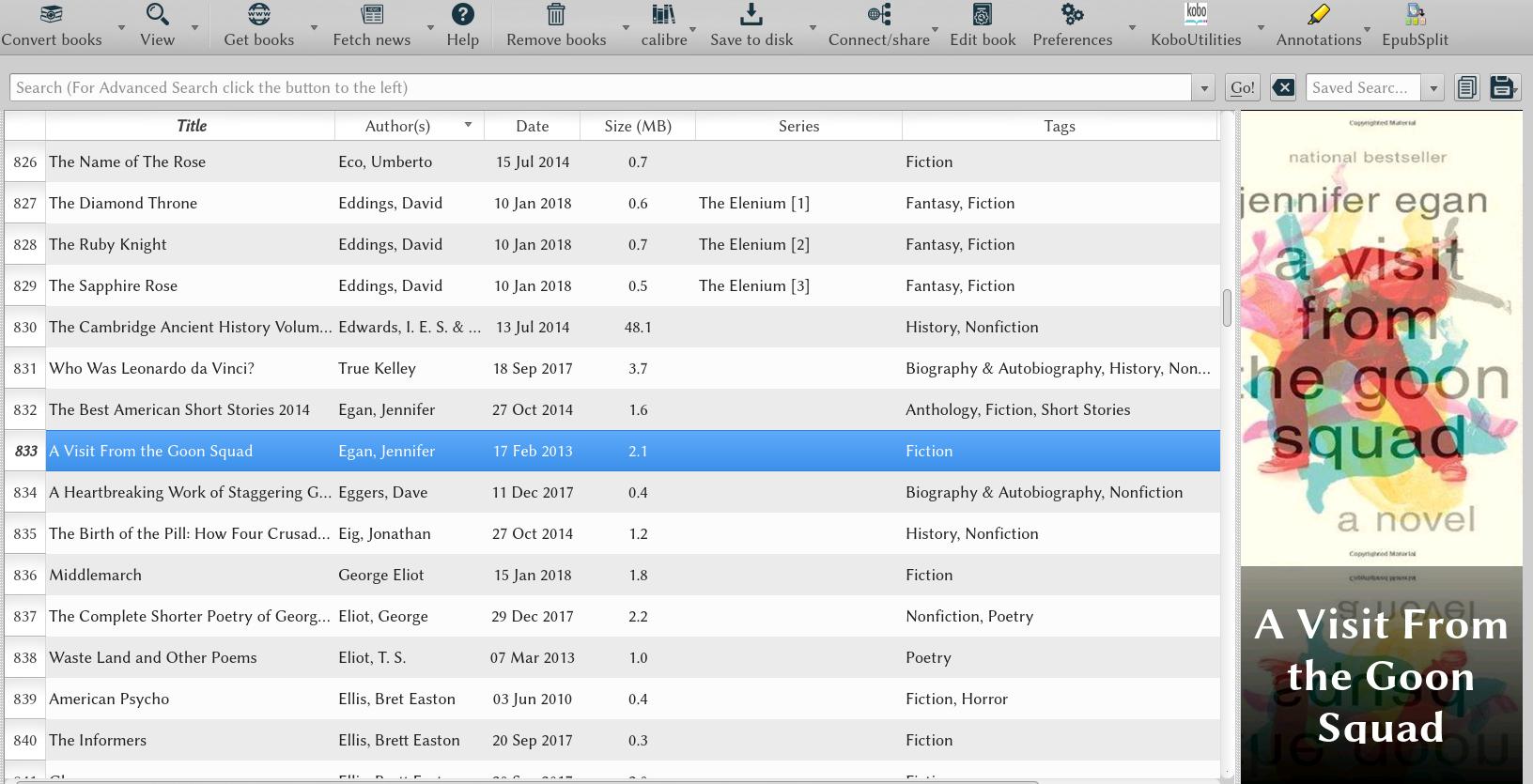1533x784 pixels.
Task: Click the Save to disk icon
Action: click(751, 15)
